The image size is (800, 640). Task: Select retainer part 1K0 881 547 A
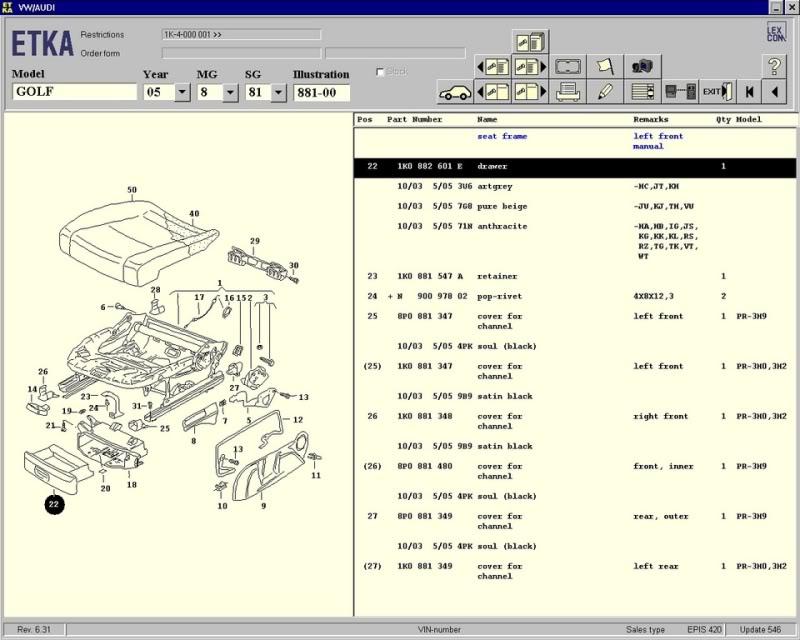pos(575,277)
